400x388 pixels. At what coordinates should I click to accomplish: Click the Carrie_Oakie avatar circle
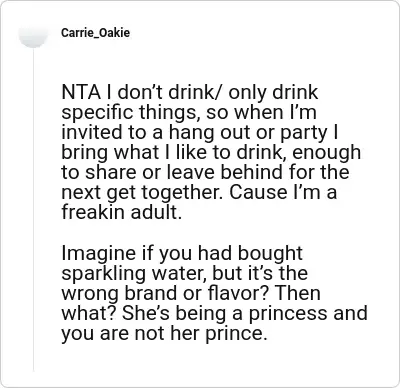pyautogui.click(x=33, y=33)
